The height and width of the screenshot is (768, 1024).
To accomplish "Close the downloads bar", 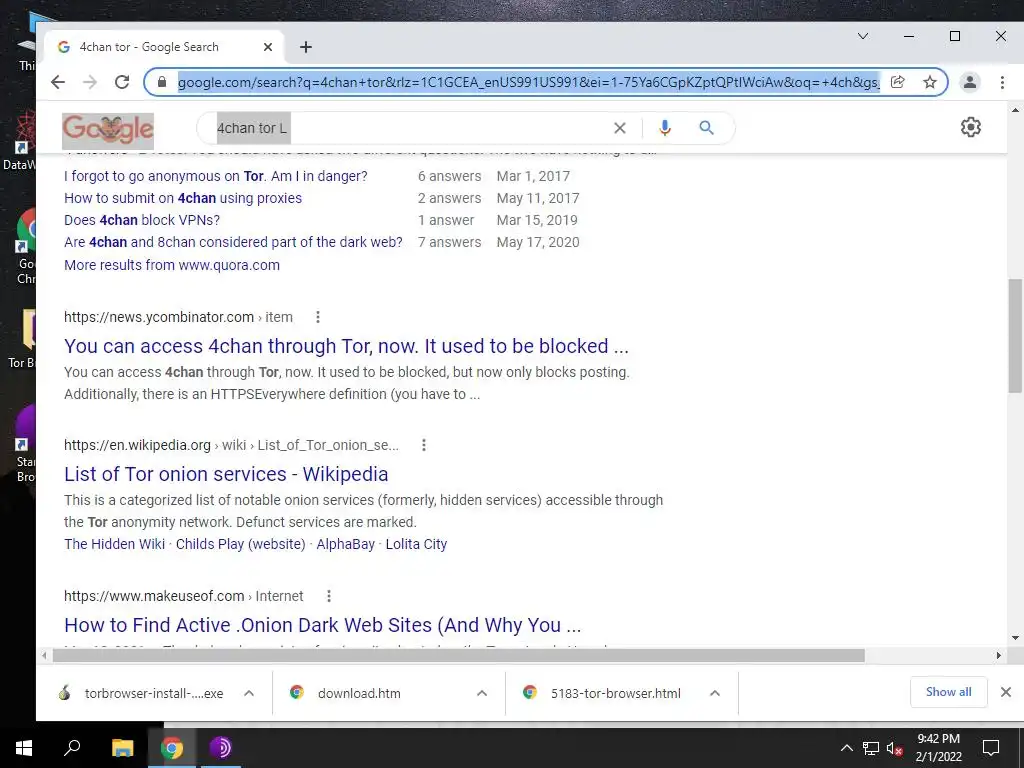I will point(1006,692).
